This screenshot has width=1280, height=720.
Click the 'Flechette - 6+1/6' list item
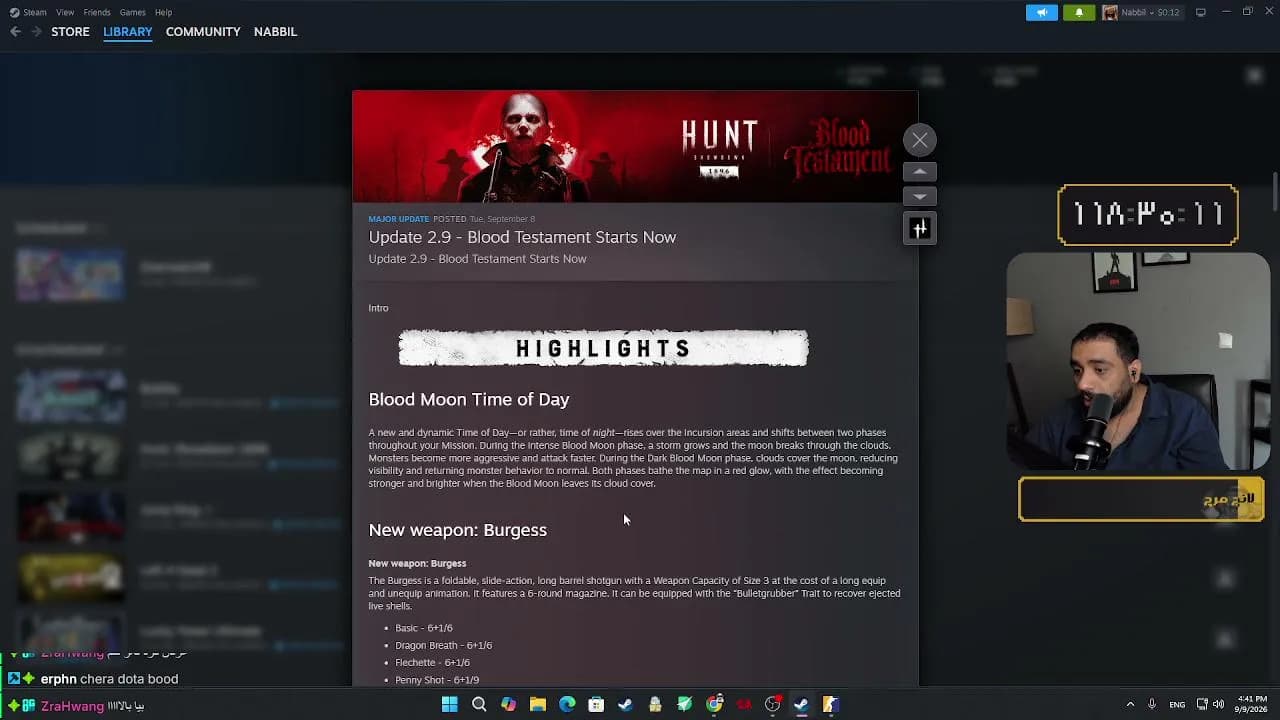[x=432, y=662]
